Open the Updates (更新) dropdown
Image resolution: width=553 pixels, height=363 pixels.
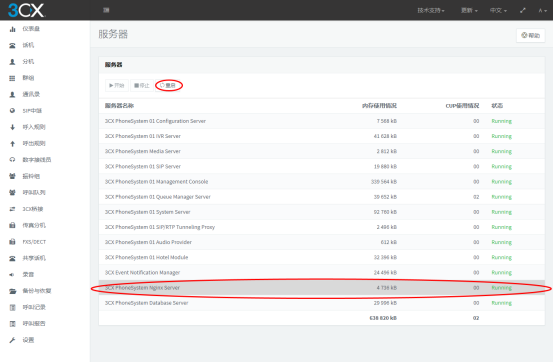tap(469, 11)
